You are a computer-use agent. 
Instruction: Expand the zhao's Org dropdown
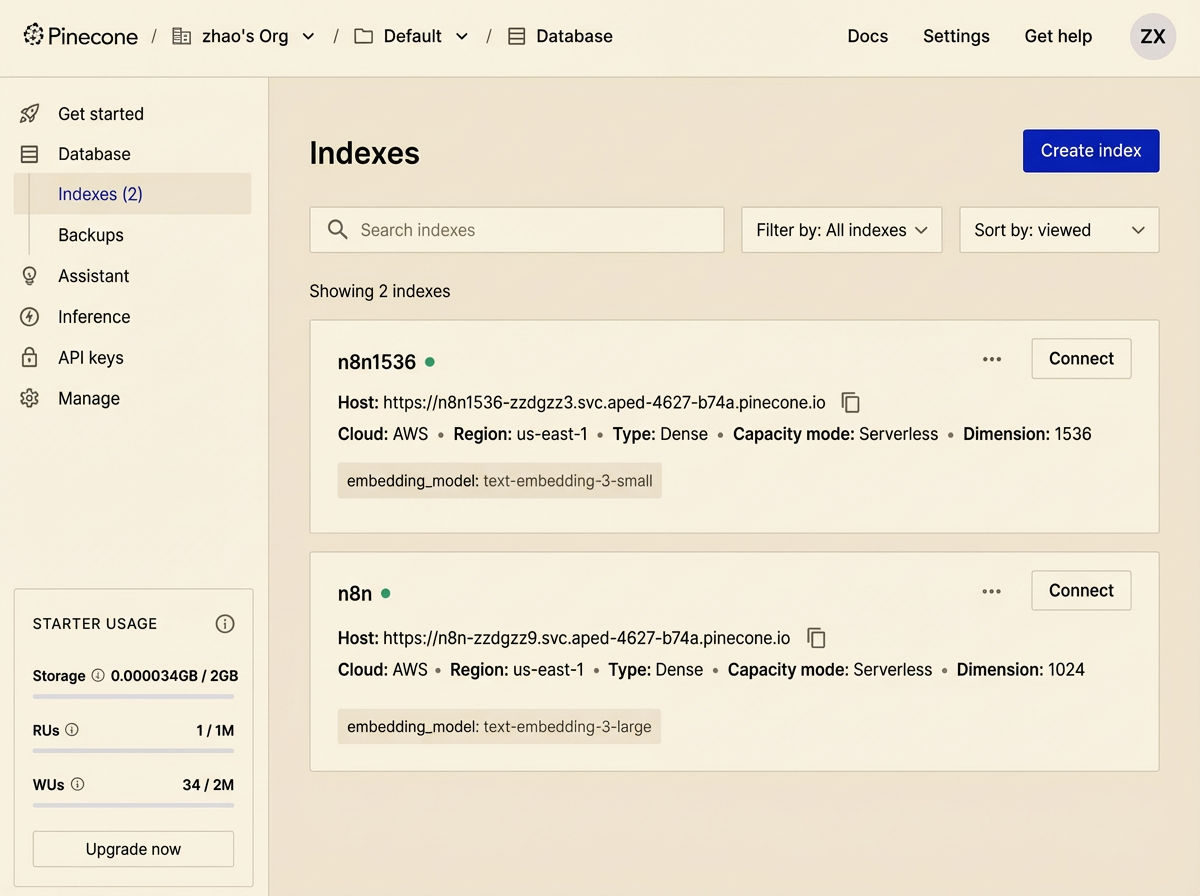[x=308, y=36]
